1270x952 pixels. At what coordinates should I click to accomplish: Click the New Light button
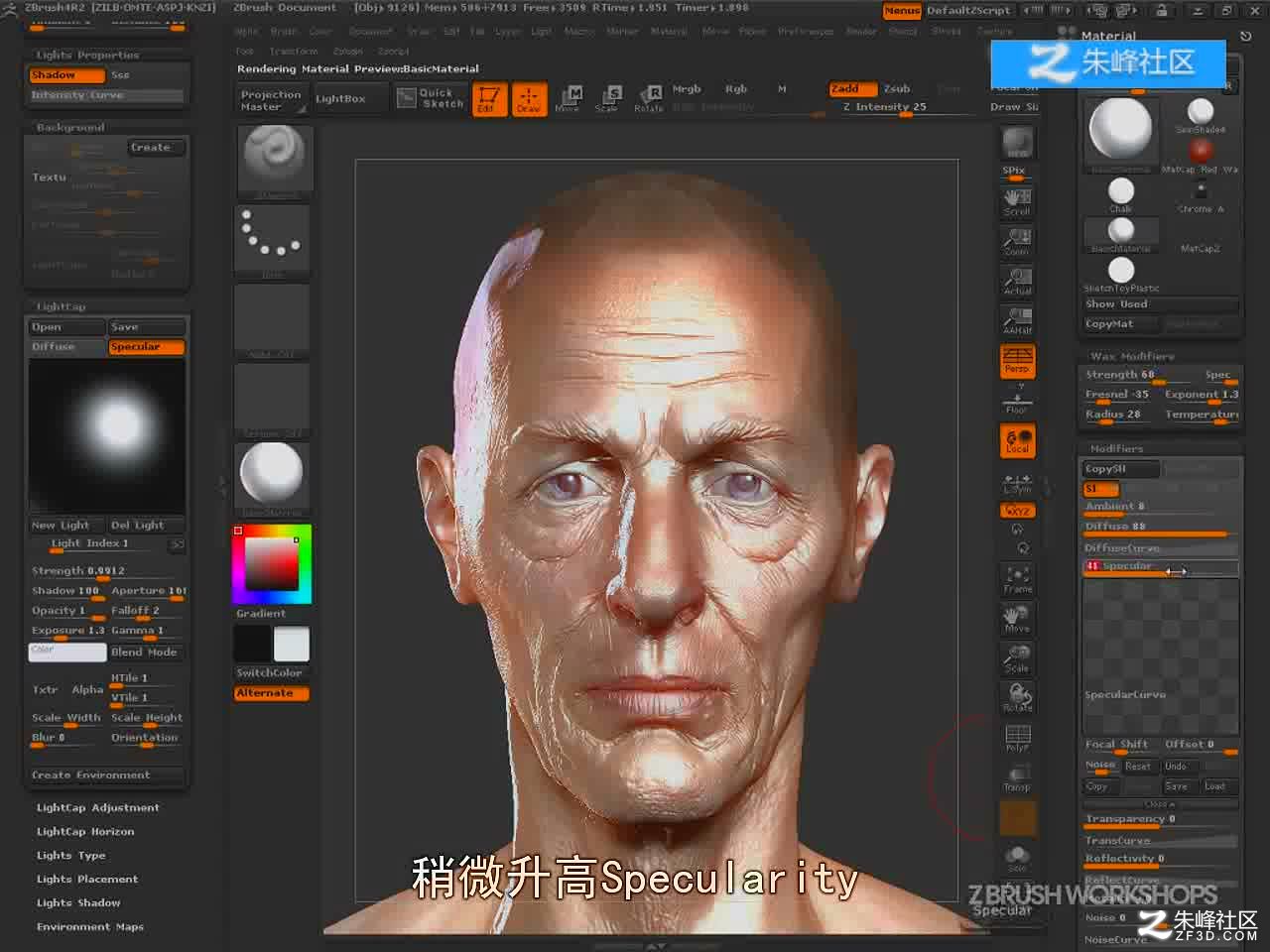(66, 526)
